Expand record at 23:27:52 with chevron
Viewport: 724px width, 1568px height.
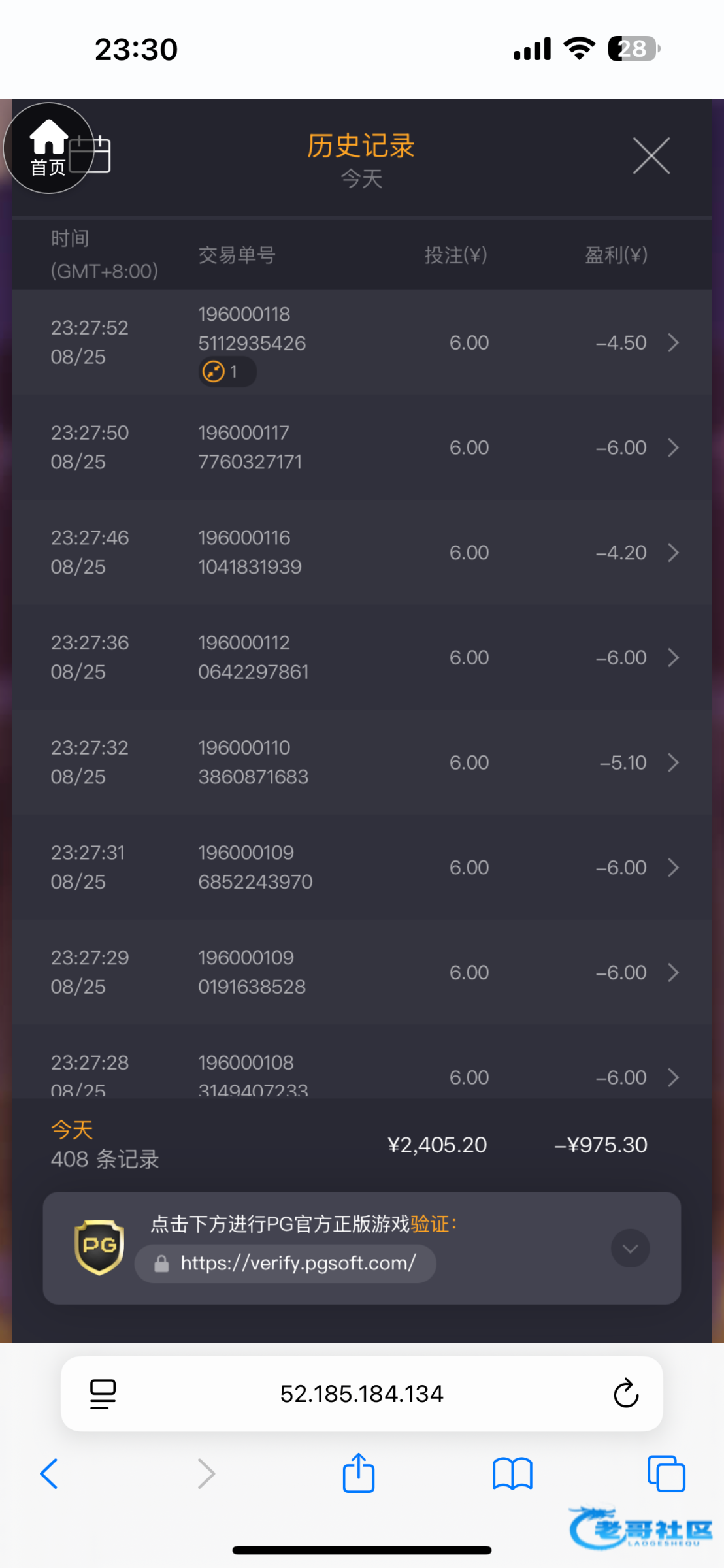tap(674, 342)
